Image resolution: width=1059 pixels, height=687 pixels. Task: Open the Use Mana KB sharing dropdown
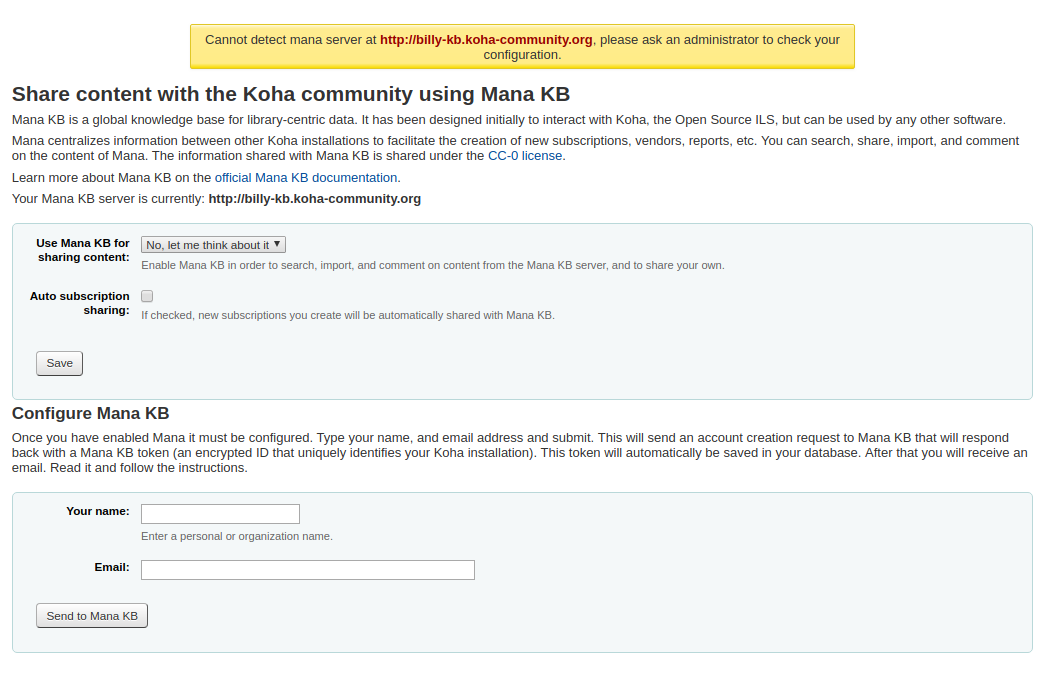click(x=213, y=245)
